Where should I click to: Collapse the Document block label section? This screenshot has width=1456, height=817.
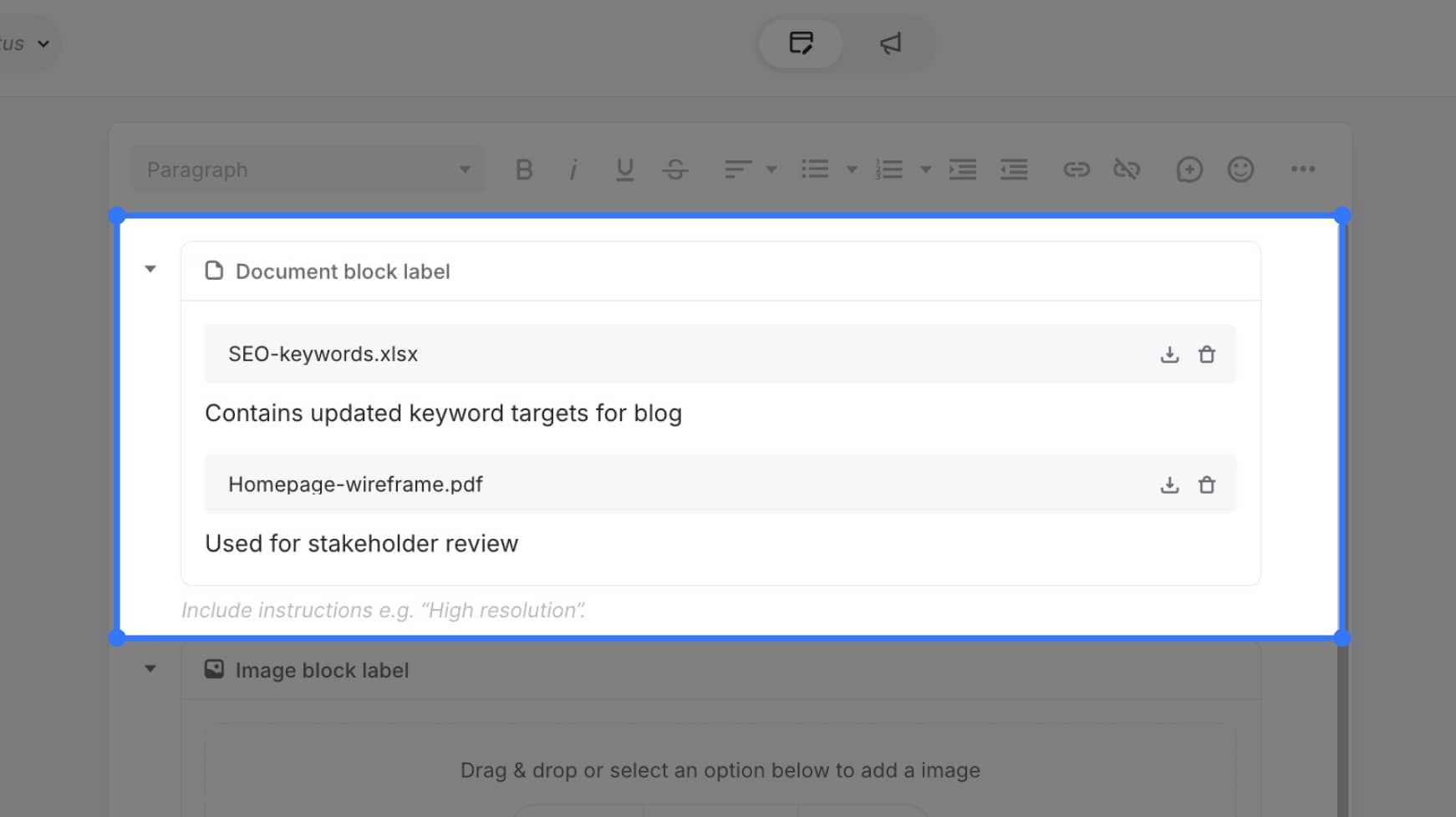[x=150, y=269]
